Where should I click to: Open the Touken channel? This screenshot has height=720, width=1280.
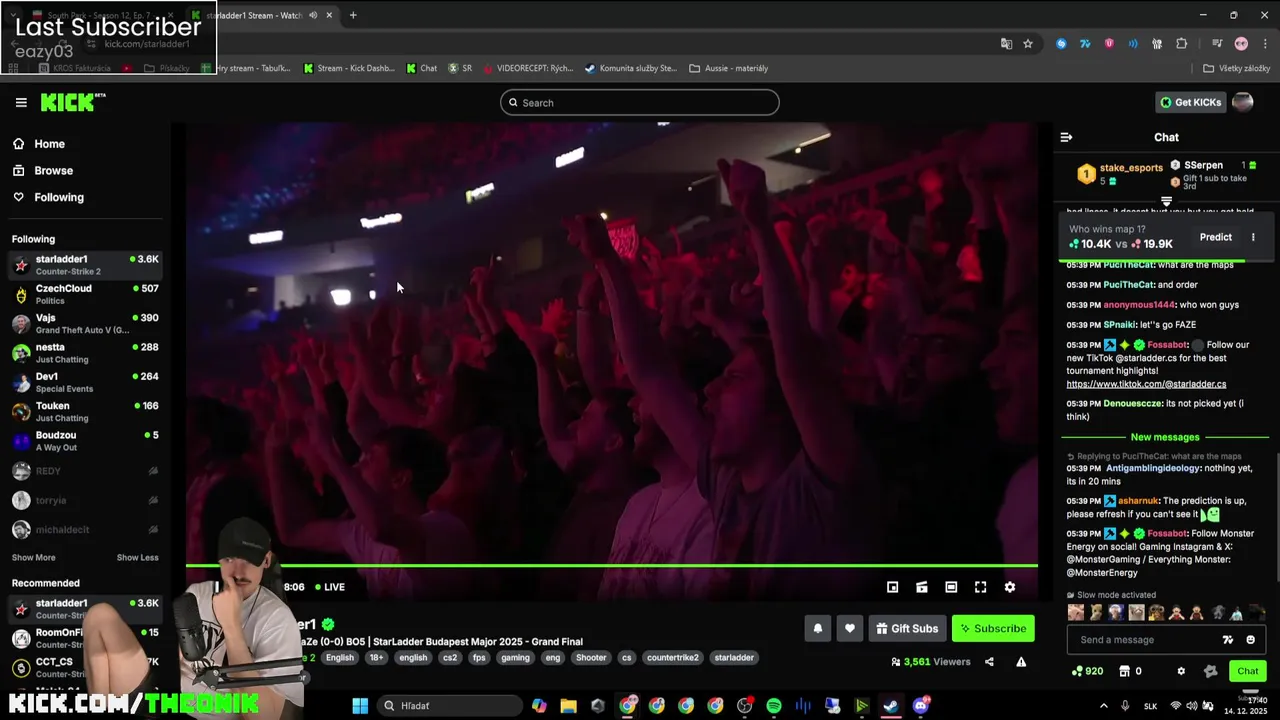click(85, 411)
